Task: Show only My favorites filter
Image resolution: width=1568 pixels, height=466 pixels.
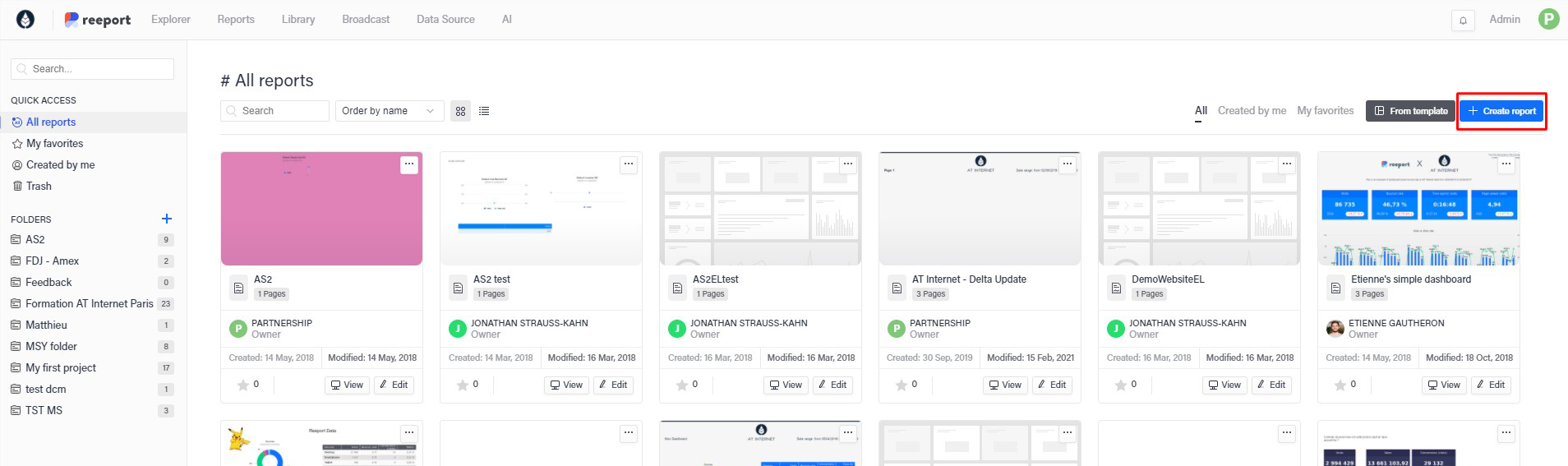Action: [x=1325, y=111]
